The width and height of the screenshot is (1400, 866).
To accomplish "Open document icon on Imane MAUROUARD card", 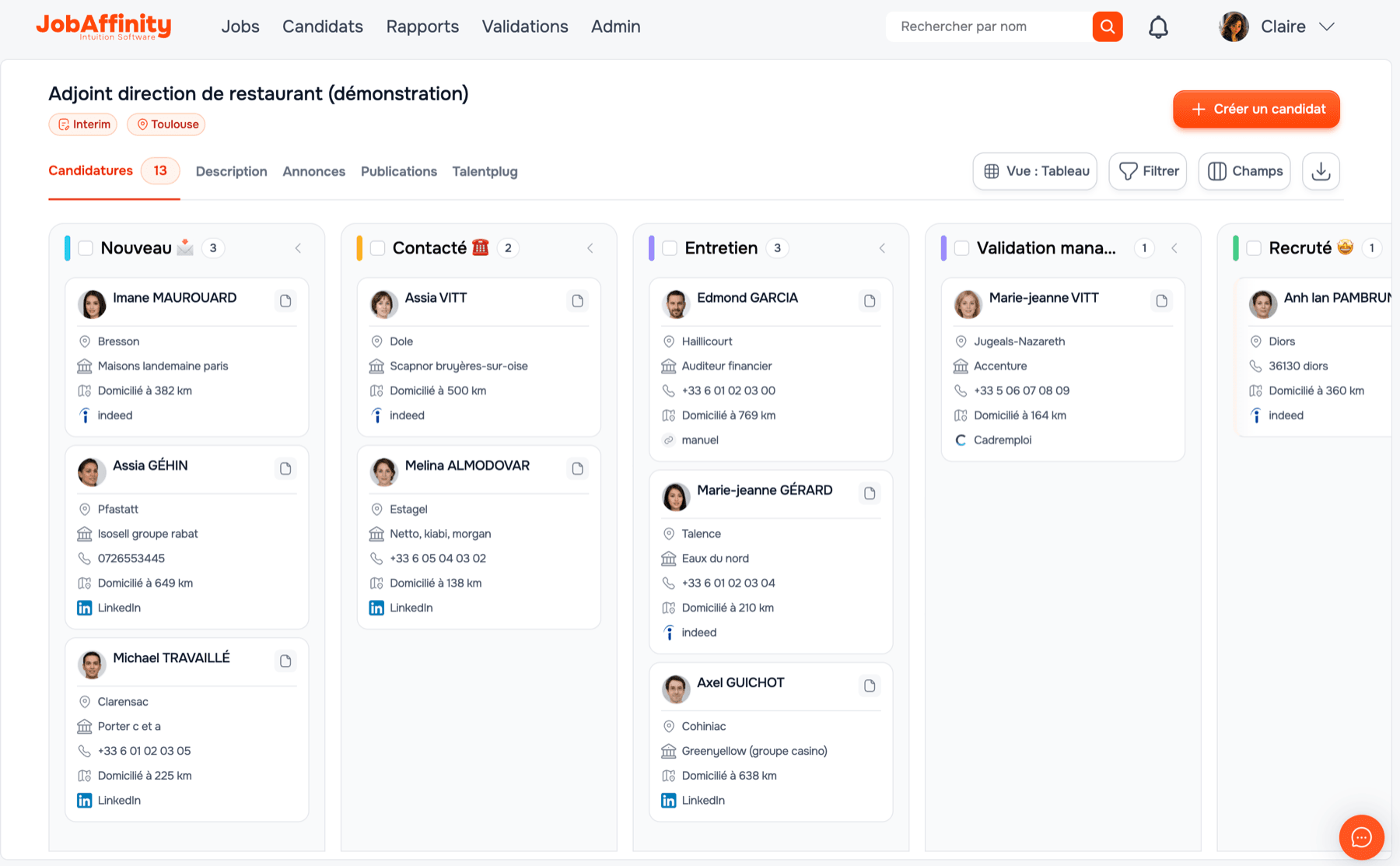I will click(x=285, y=300).
